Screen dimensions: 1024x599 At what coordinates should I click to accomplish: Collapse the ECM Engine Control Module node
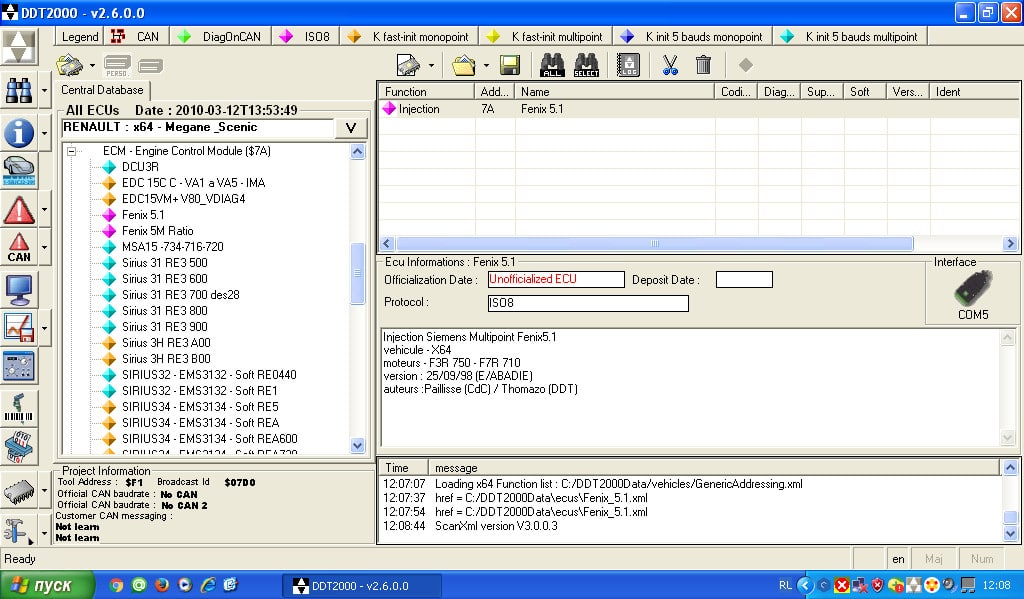click(x=71, y=151)
